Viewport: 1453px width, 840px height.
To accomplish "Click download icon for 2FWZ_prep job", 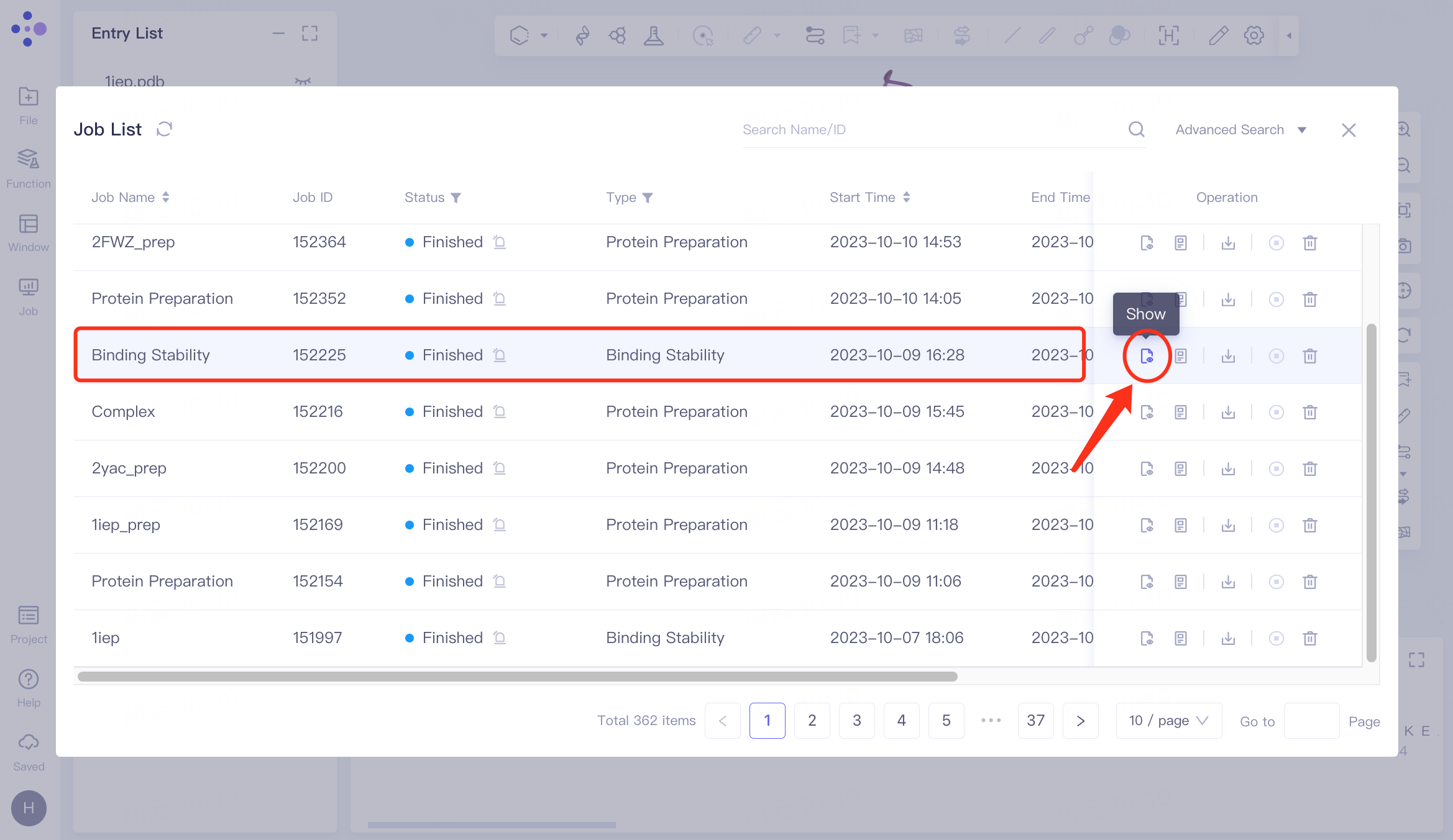I will (x=1228, y=243).
